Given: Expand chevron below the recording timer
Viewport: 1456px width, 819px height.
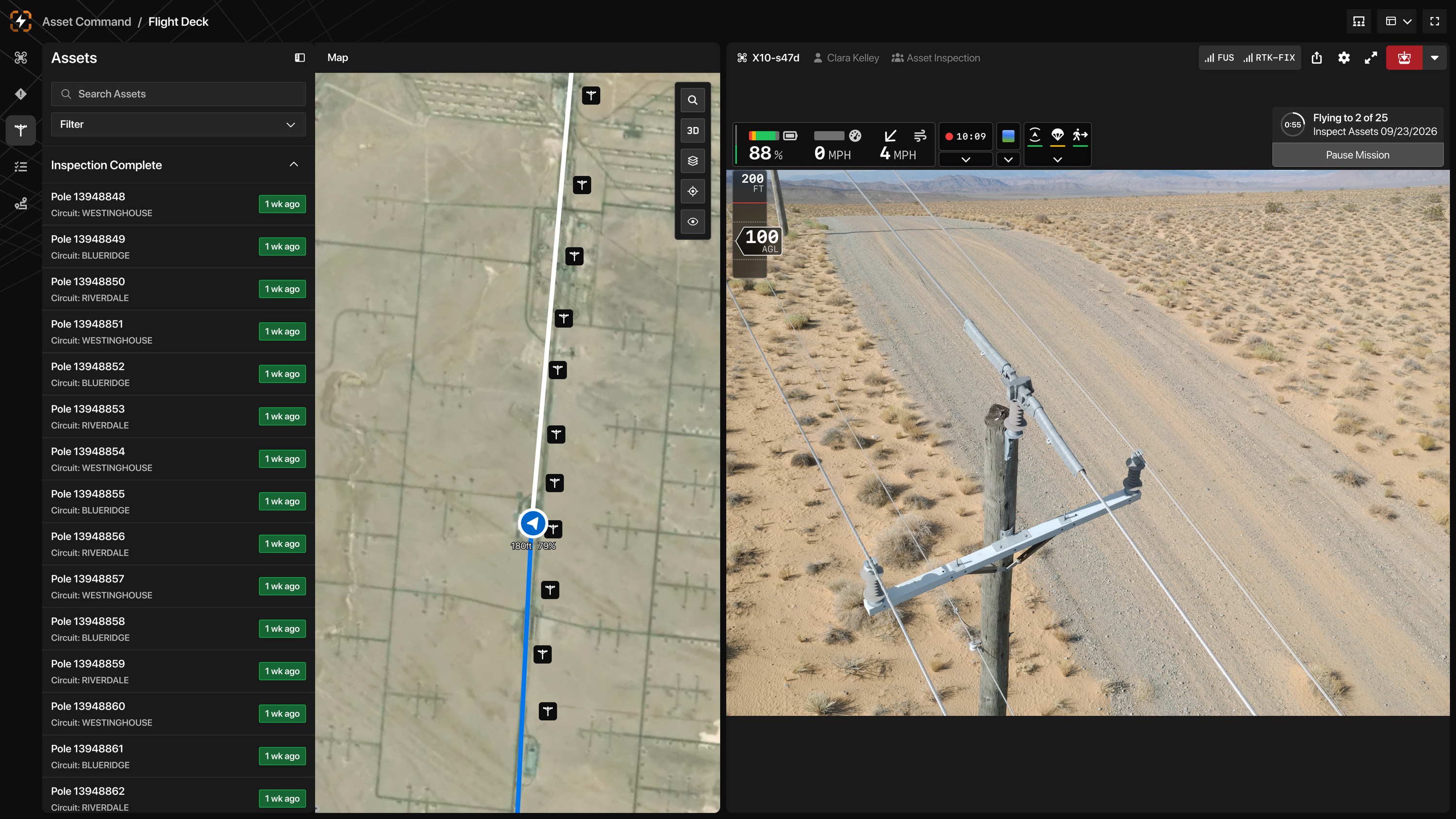Looking at the screenshot, I should 965,160.
